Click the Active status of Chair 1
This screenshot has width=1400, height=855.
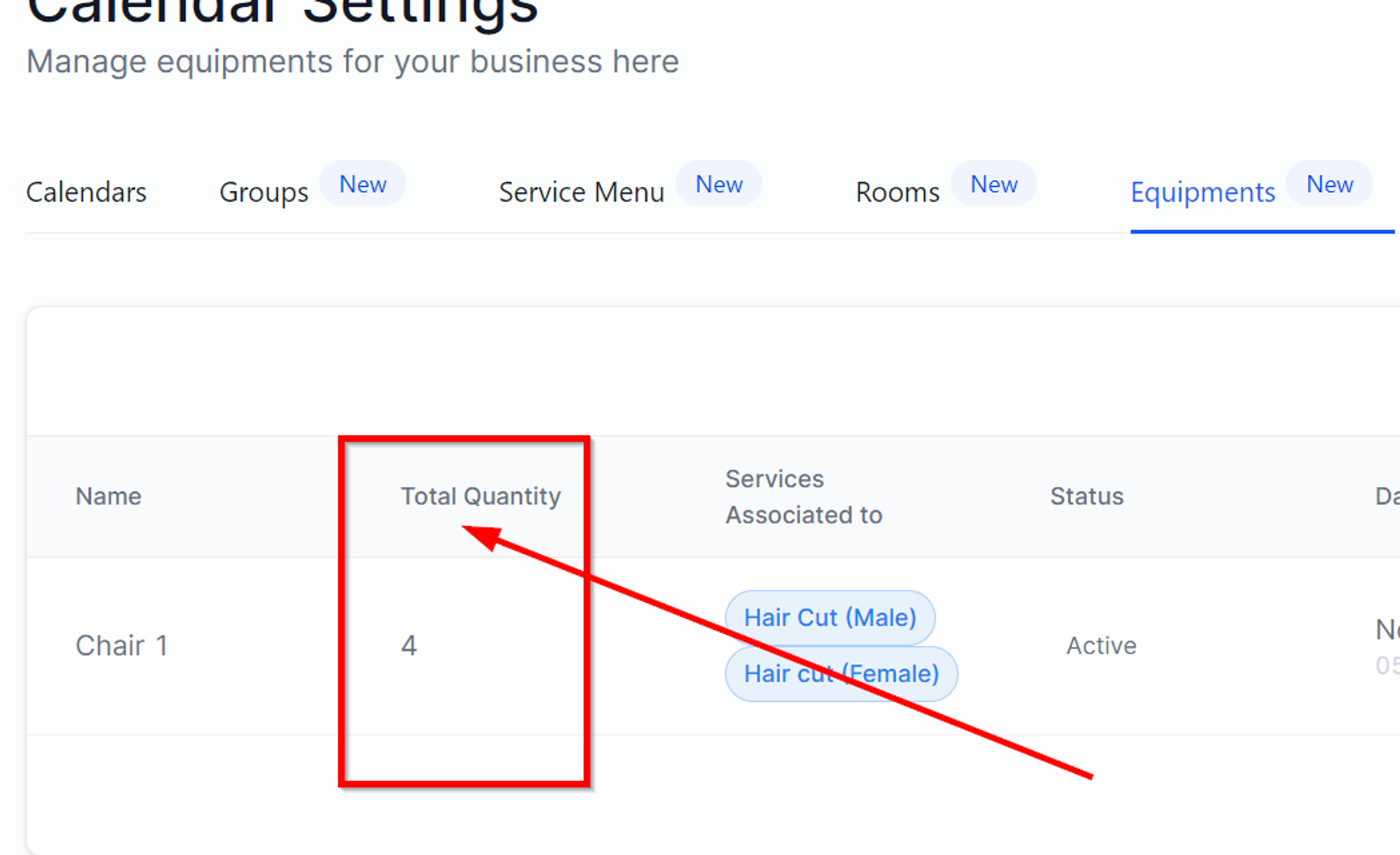click(x=1101, y=645)
